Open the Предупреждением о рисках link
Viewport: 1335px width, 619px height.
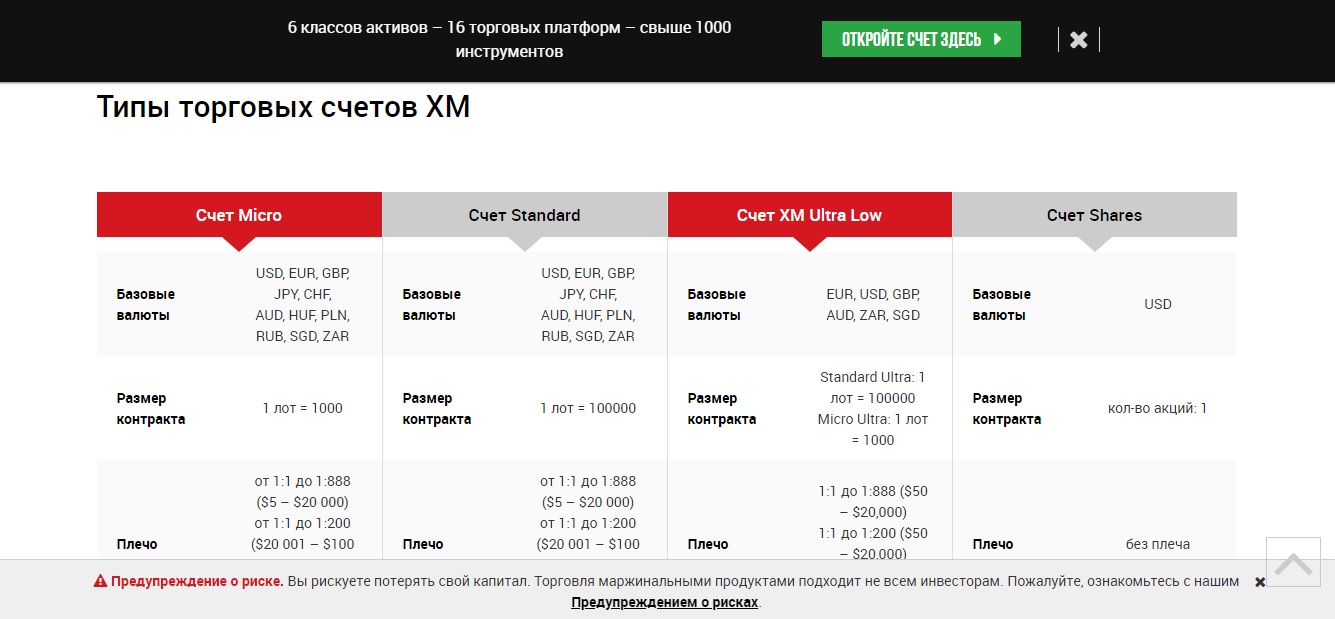point(665,602)
